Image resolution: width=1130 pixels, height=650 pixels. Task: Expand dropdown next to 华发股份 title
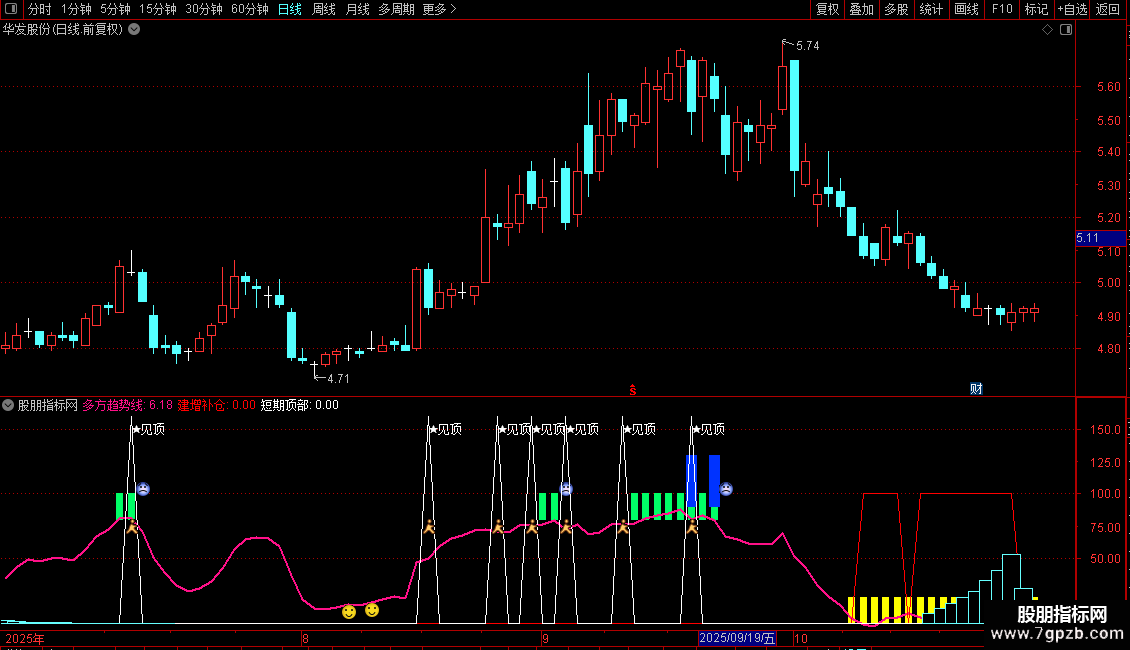134,29
